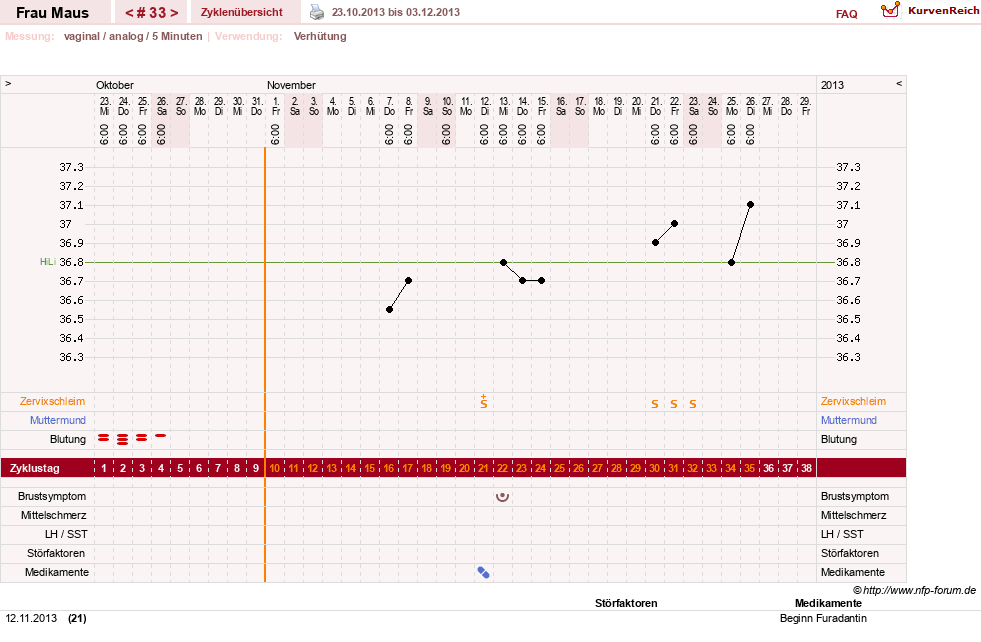Click the footer entry 12.11.2013 (21)
The height and width of the screenshot is (642, 981).
point(46,618)
